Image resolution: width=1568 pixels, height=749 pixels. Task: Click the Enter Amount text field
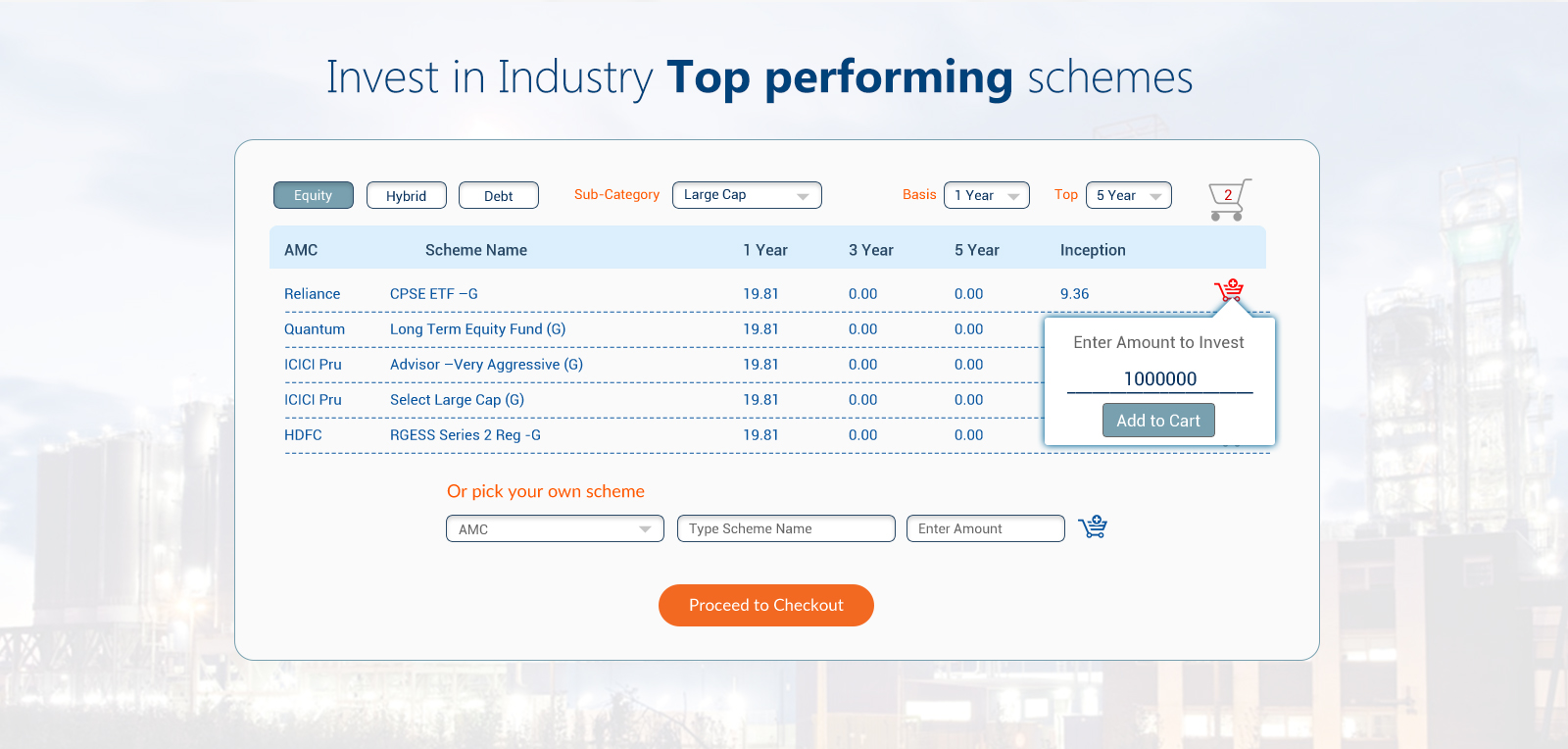(x=985, y=528)
